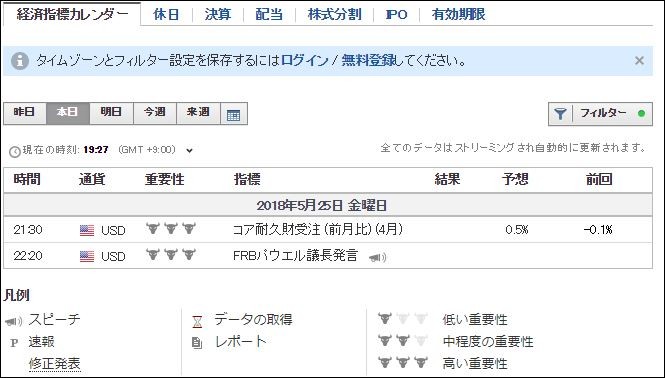Click the green filter status dot
The width and height of the screenshot is (665, 378).
coord(641,114)
